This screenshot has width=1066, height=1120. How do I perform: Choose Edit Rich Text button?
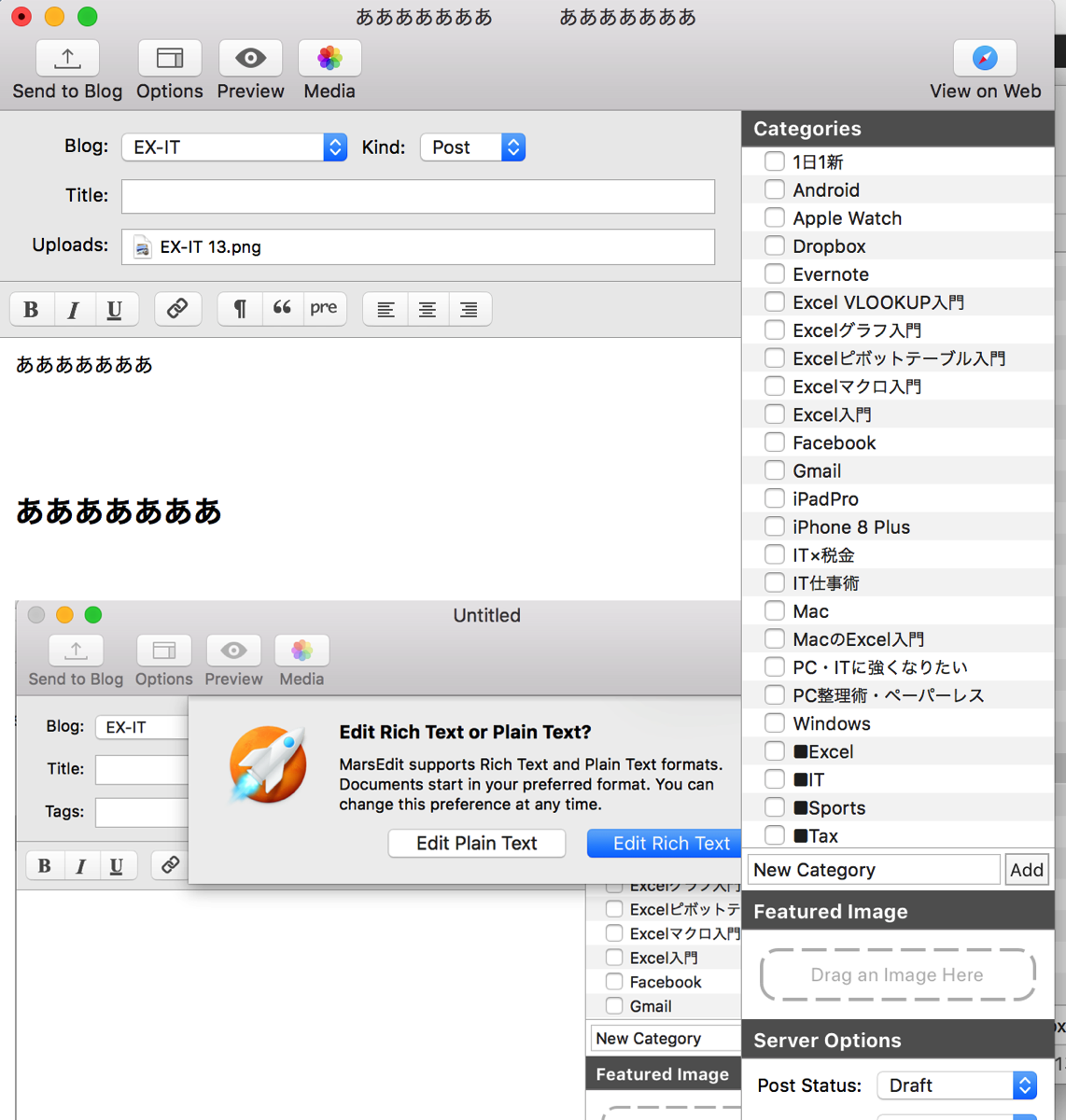(666, 843)
